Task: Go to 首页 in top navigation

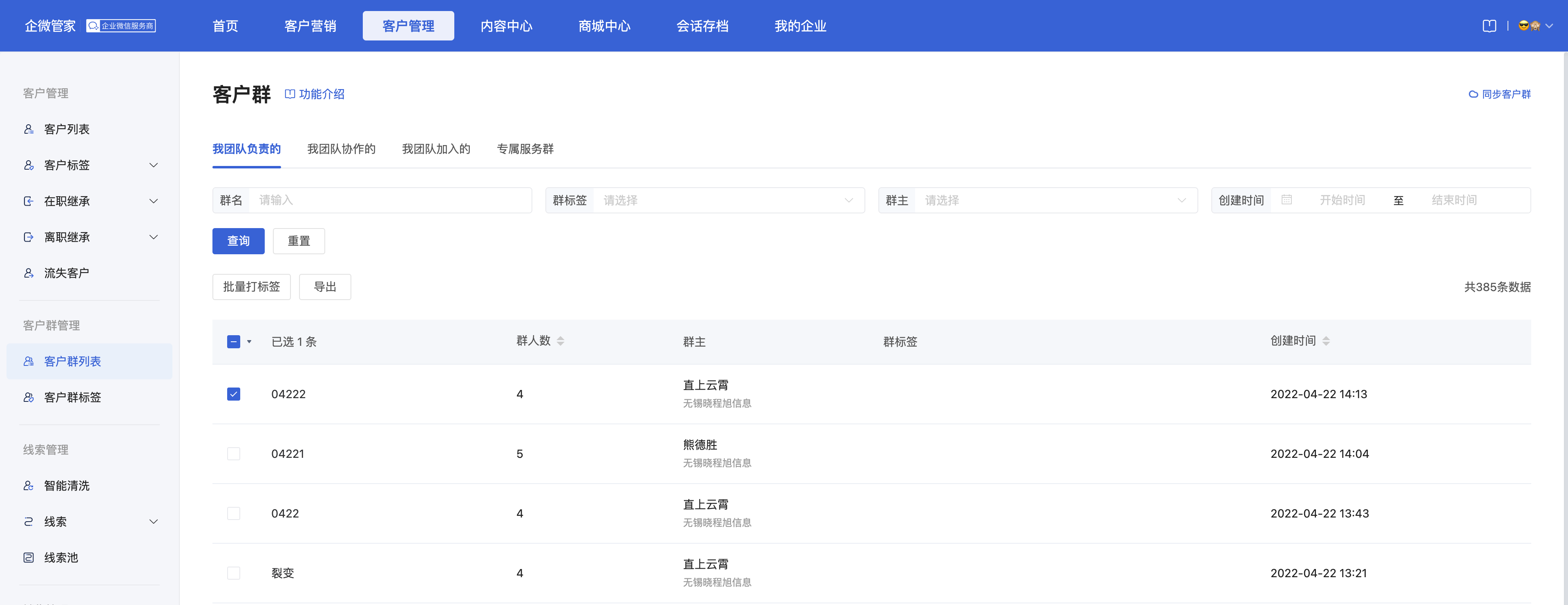Action: [x=225, y=26]
